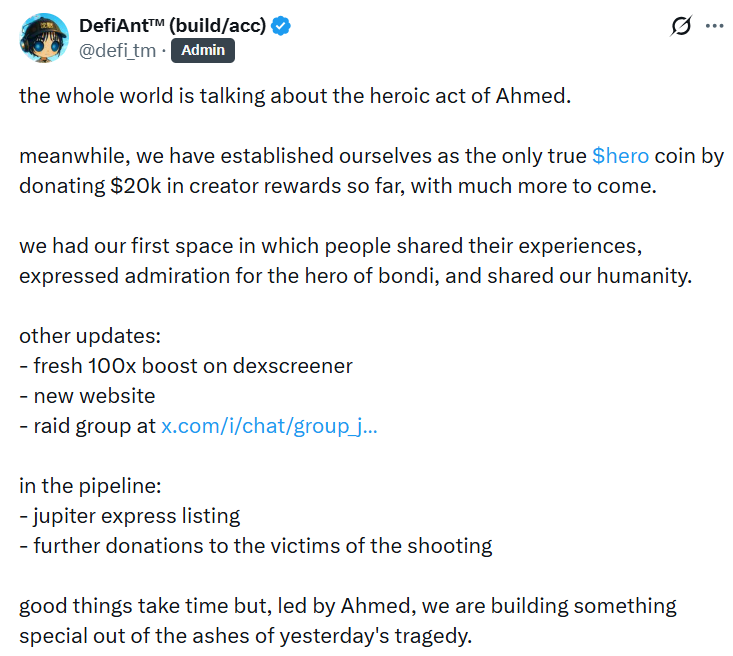Click the 'jupiter express listing' bullet
733x656 pixels.
click(x=136, y=516)
